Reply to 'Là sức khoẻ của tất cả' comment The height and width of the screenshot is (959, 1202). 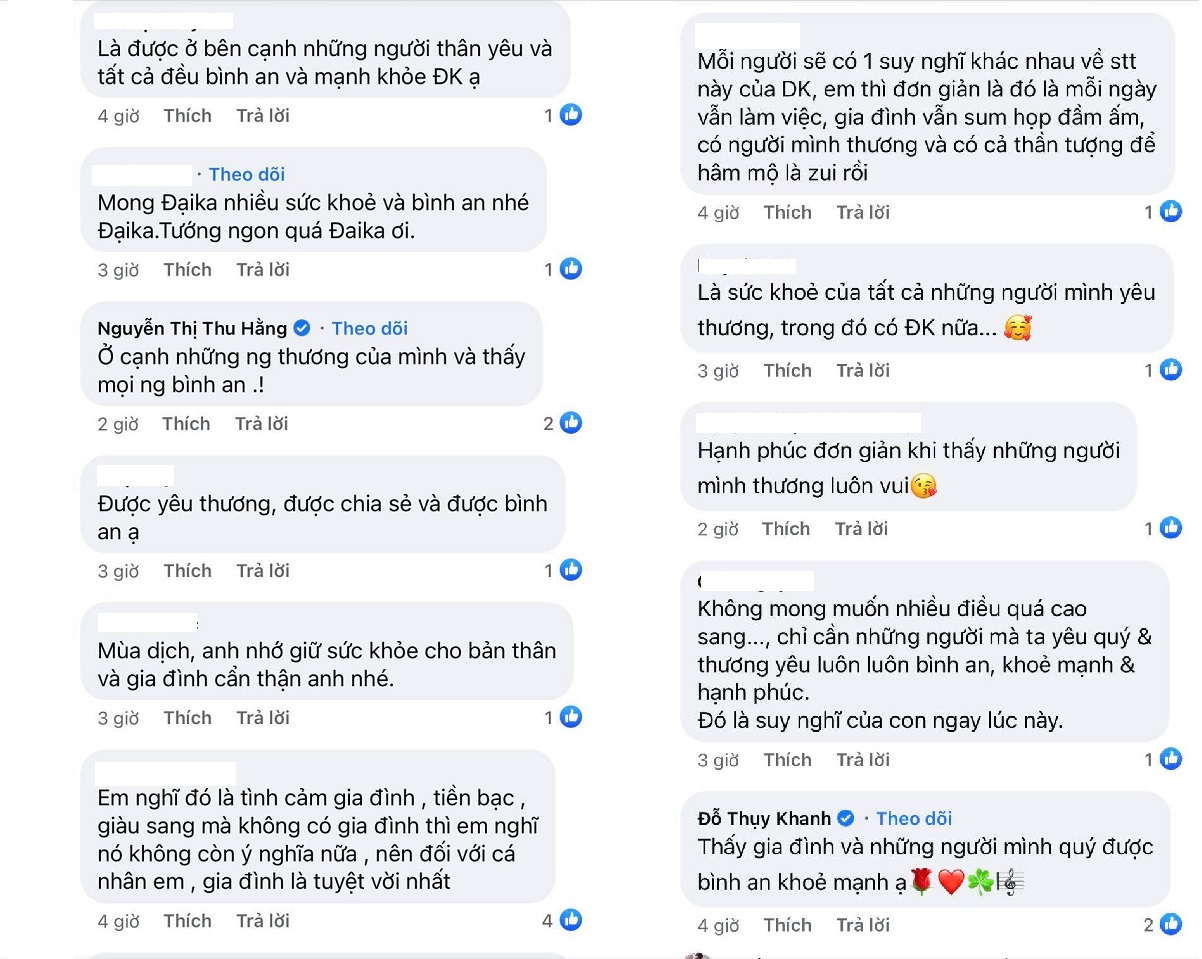click(863, 371)
